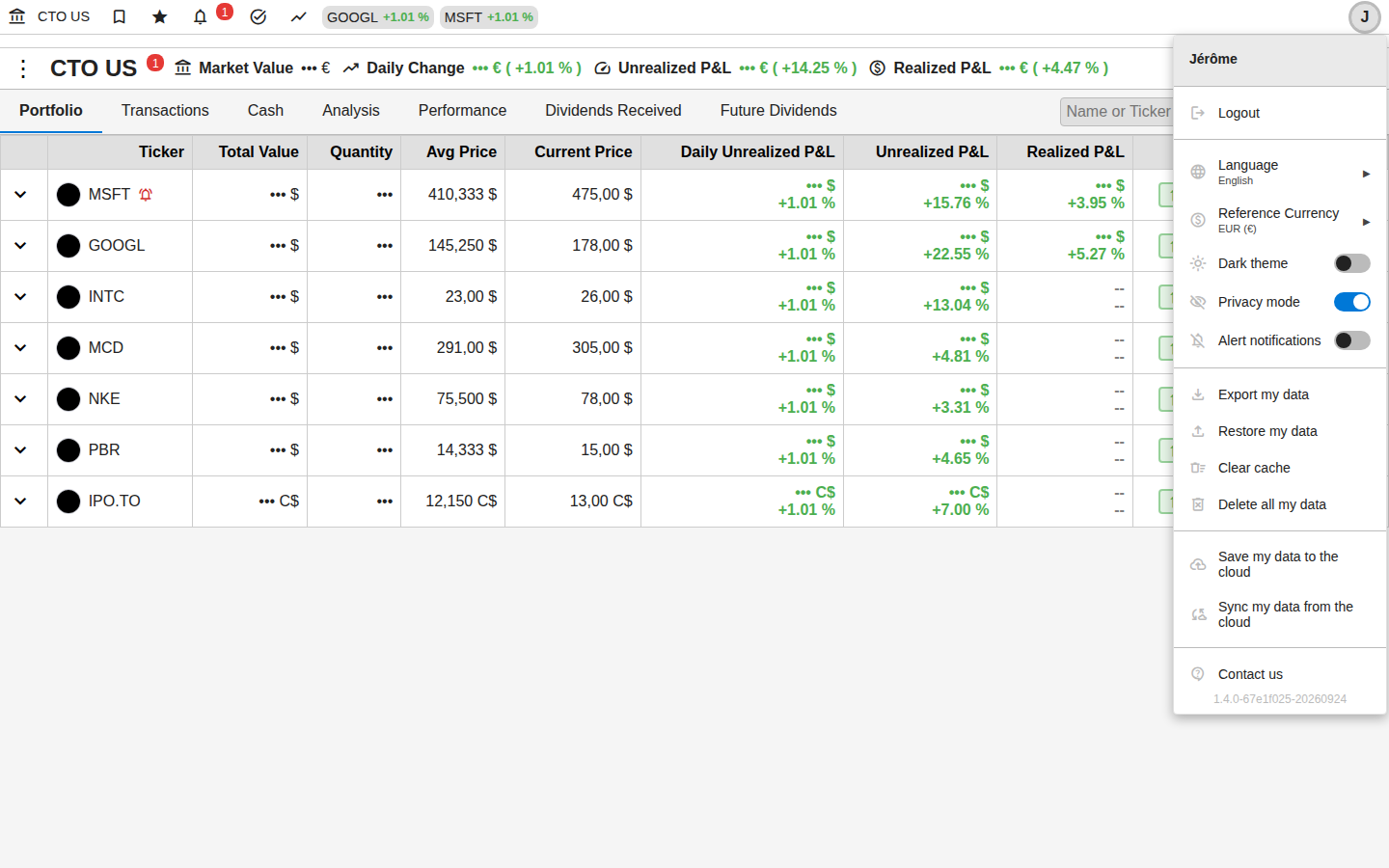1389x868 pixels.
Task: Open the Performance tab
Action: tap(462, 111)
